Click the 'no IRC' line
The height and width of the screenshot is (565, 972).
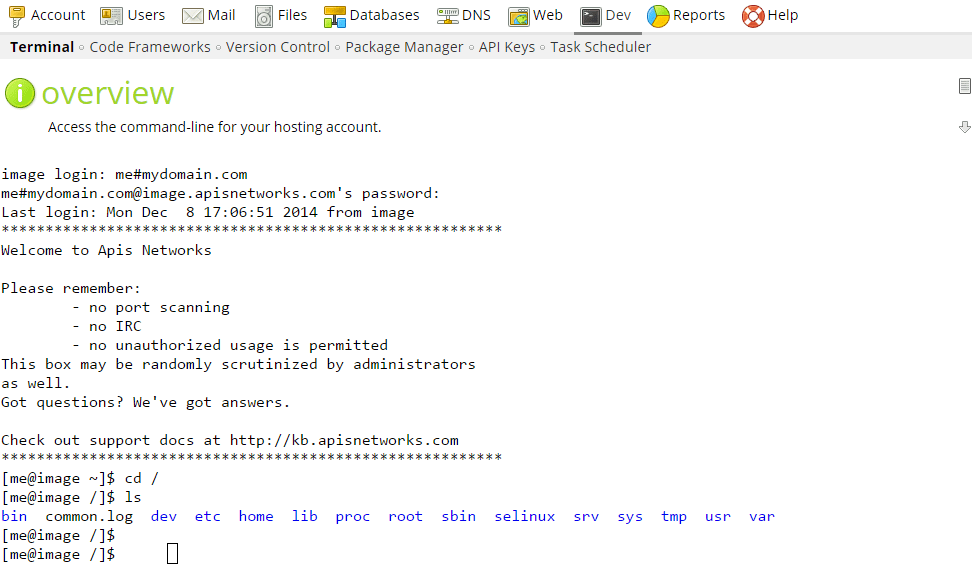(x=107, y=326)
